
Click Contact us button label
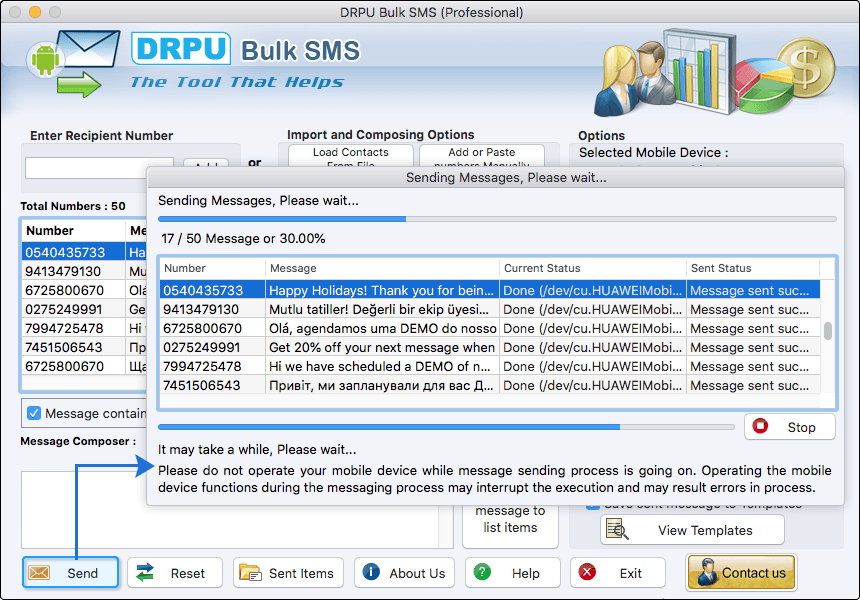pos(754,573)
